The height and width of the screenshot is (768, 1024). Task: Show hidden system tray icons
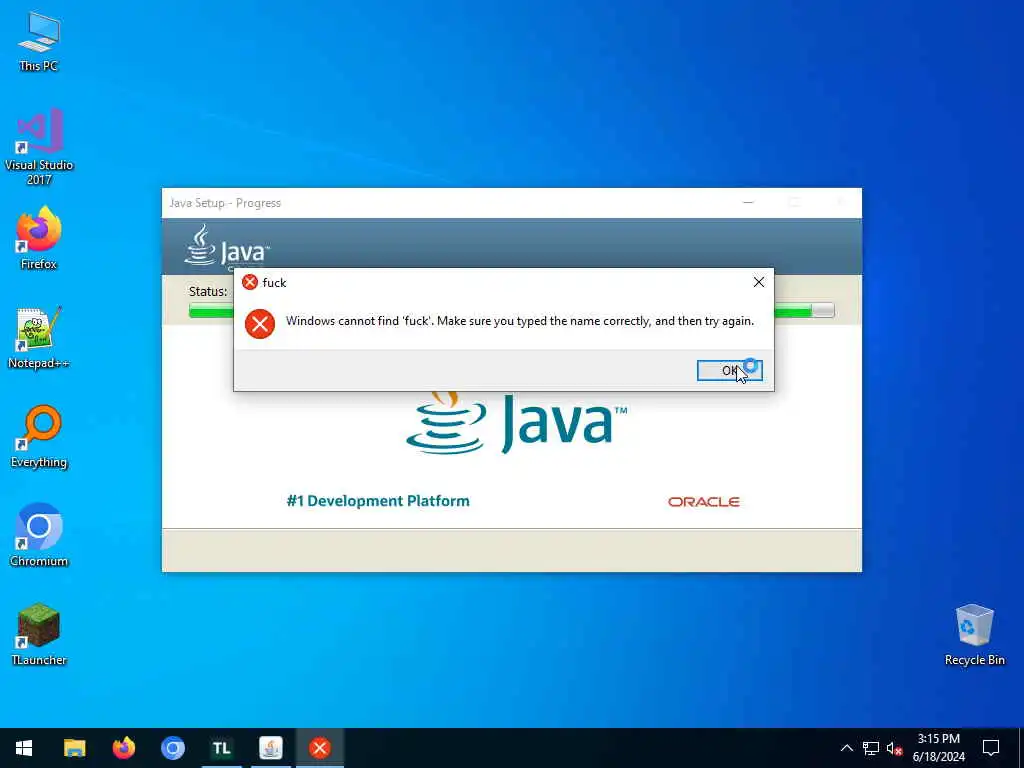click(x=846, y=748)
